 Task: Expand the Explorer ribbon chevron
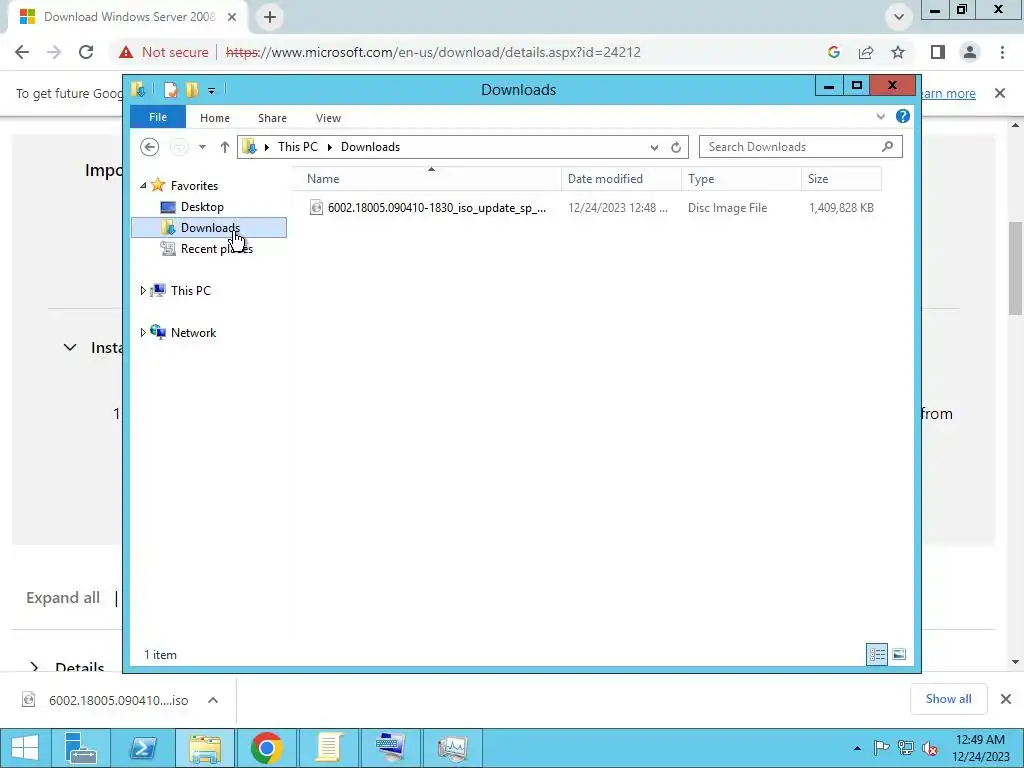coord(880,117)
